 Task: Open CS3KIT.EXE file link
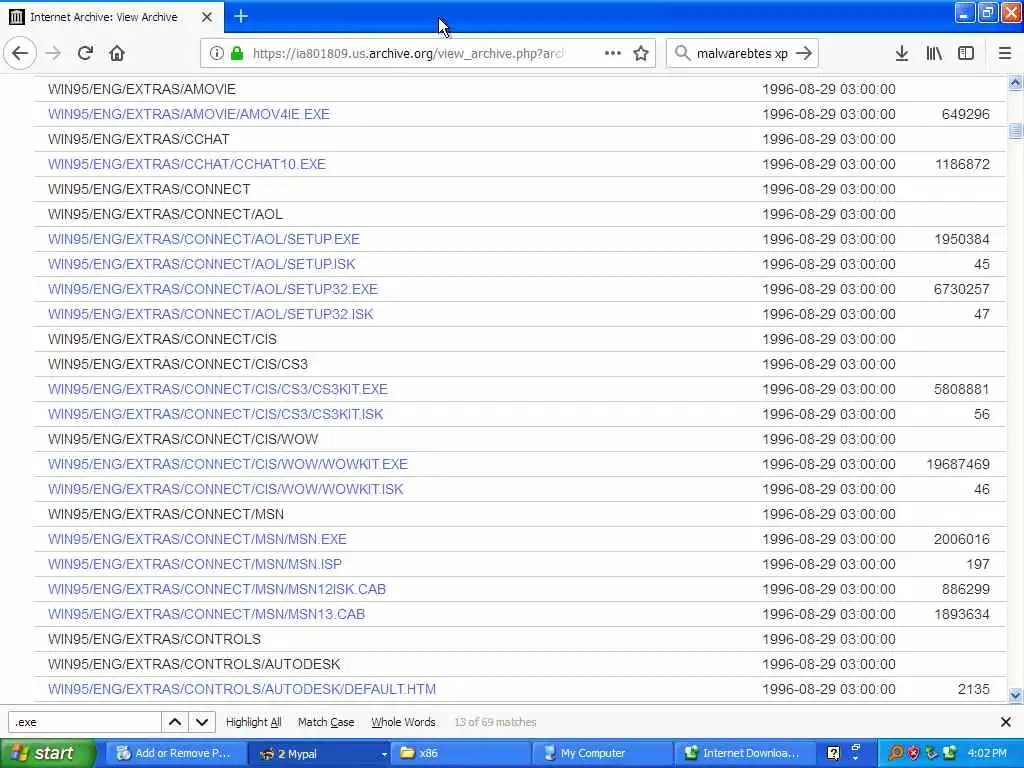(217, 389)
